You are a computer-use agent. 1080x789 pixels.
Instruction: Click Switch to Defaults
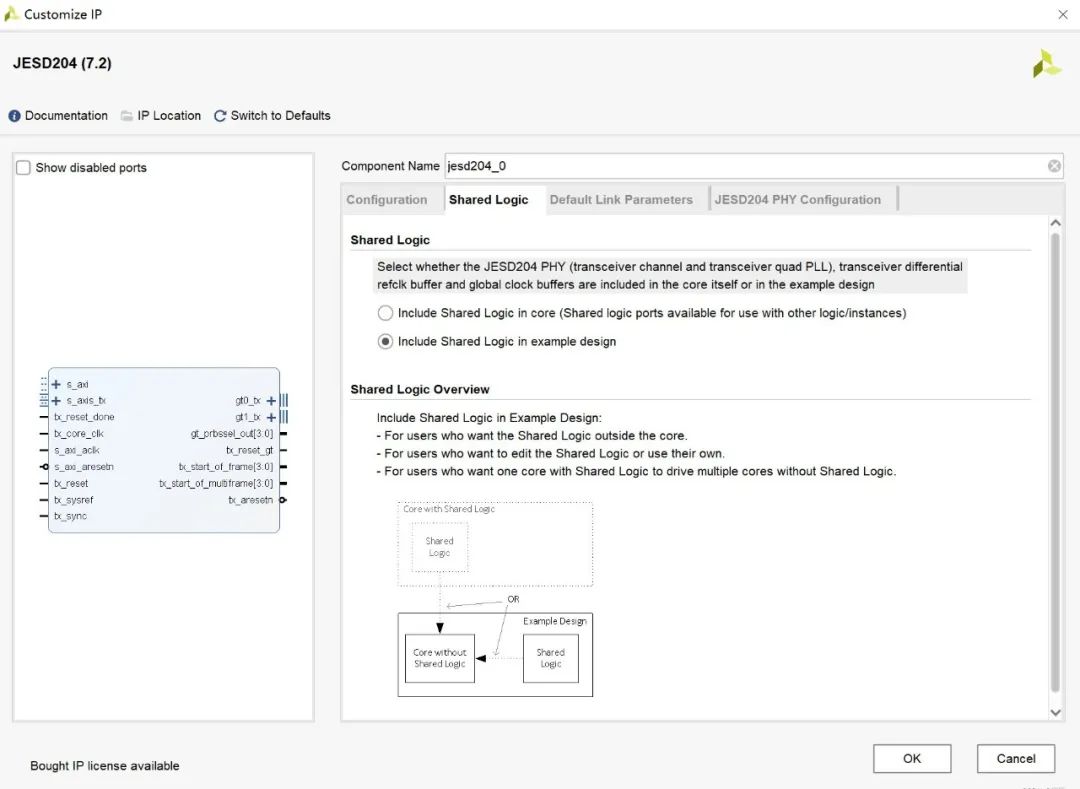pos(280,116)
